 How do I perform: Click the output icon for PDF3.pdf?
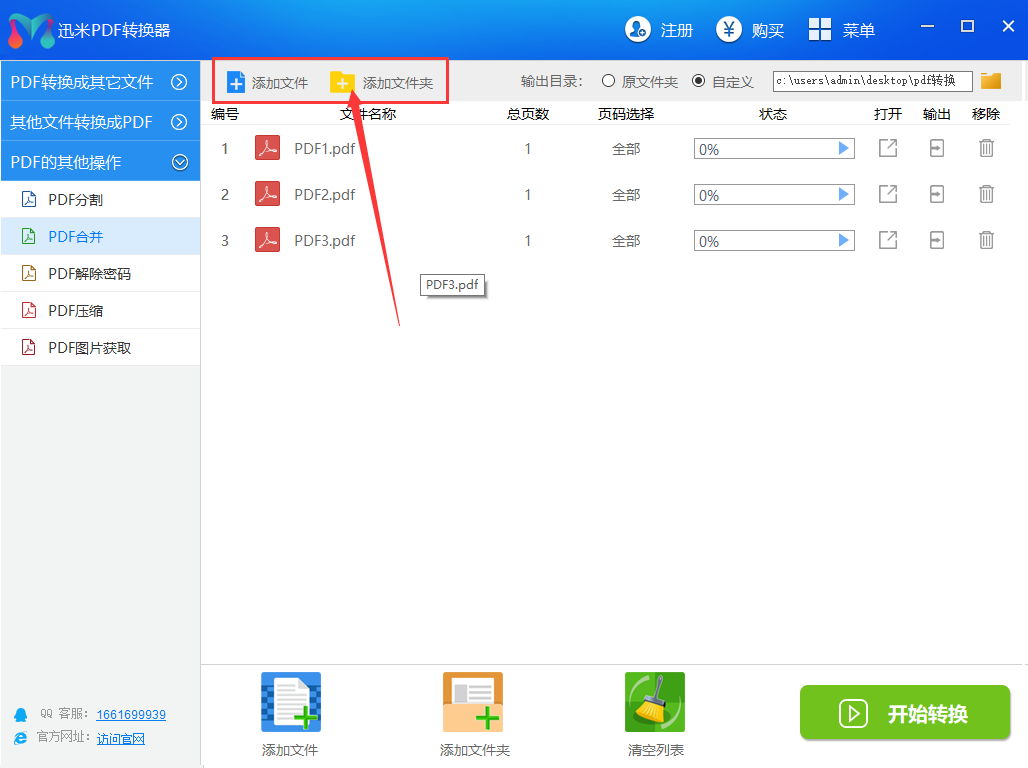click(936, 240)
